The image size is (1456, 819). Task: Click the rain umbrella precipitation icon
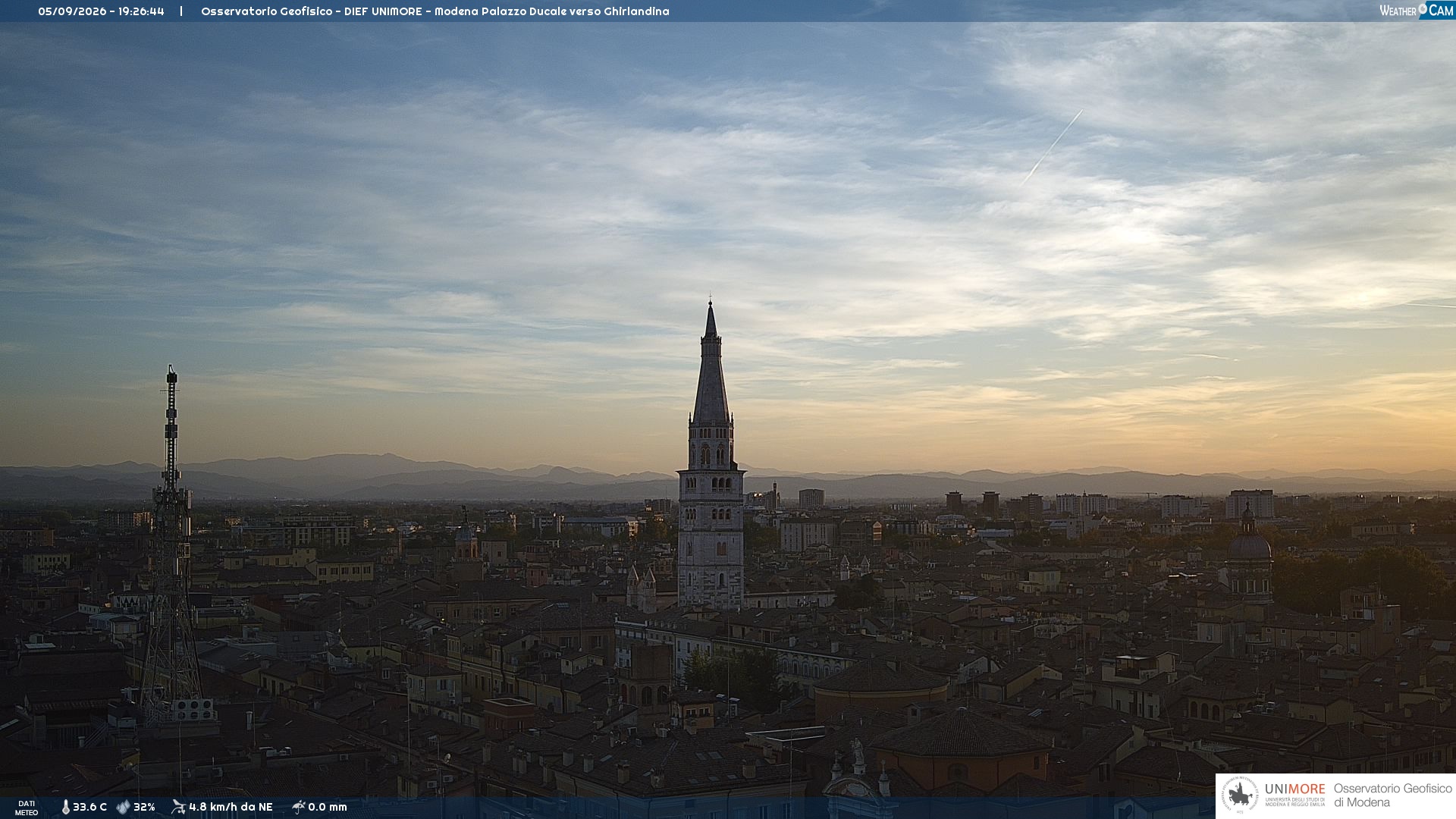click(298, 807)
